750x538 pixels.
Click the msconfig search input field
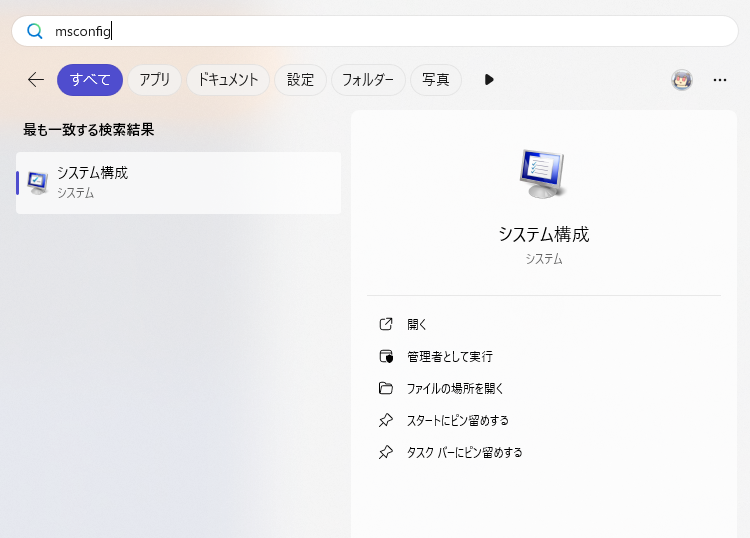pyautogui.click(x=375, y=31)
